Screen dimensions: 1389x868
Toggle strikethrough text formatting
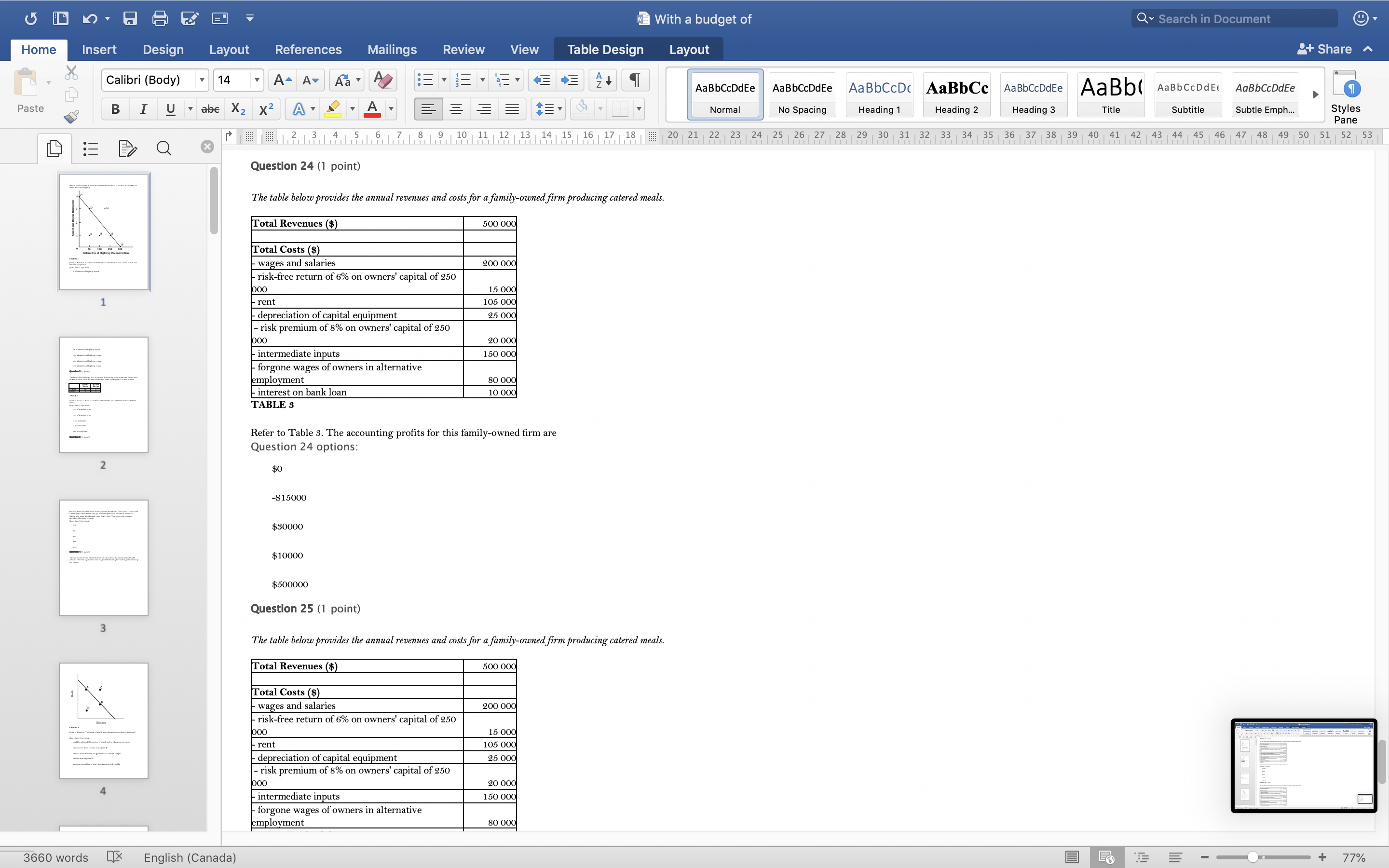click(x=210, y=109)
